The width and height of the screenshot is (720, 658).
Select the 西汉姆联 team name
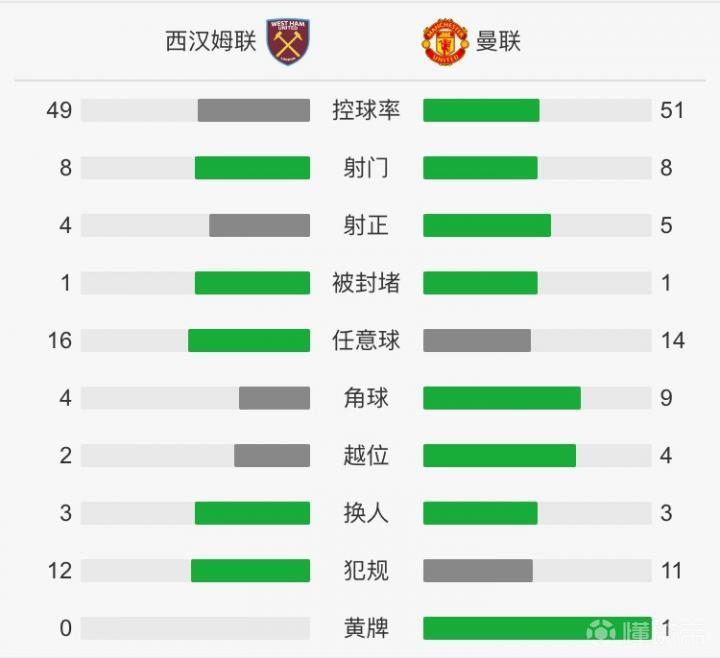[x=211, y=42]
